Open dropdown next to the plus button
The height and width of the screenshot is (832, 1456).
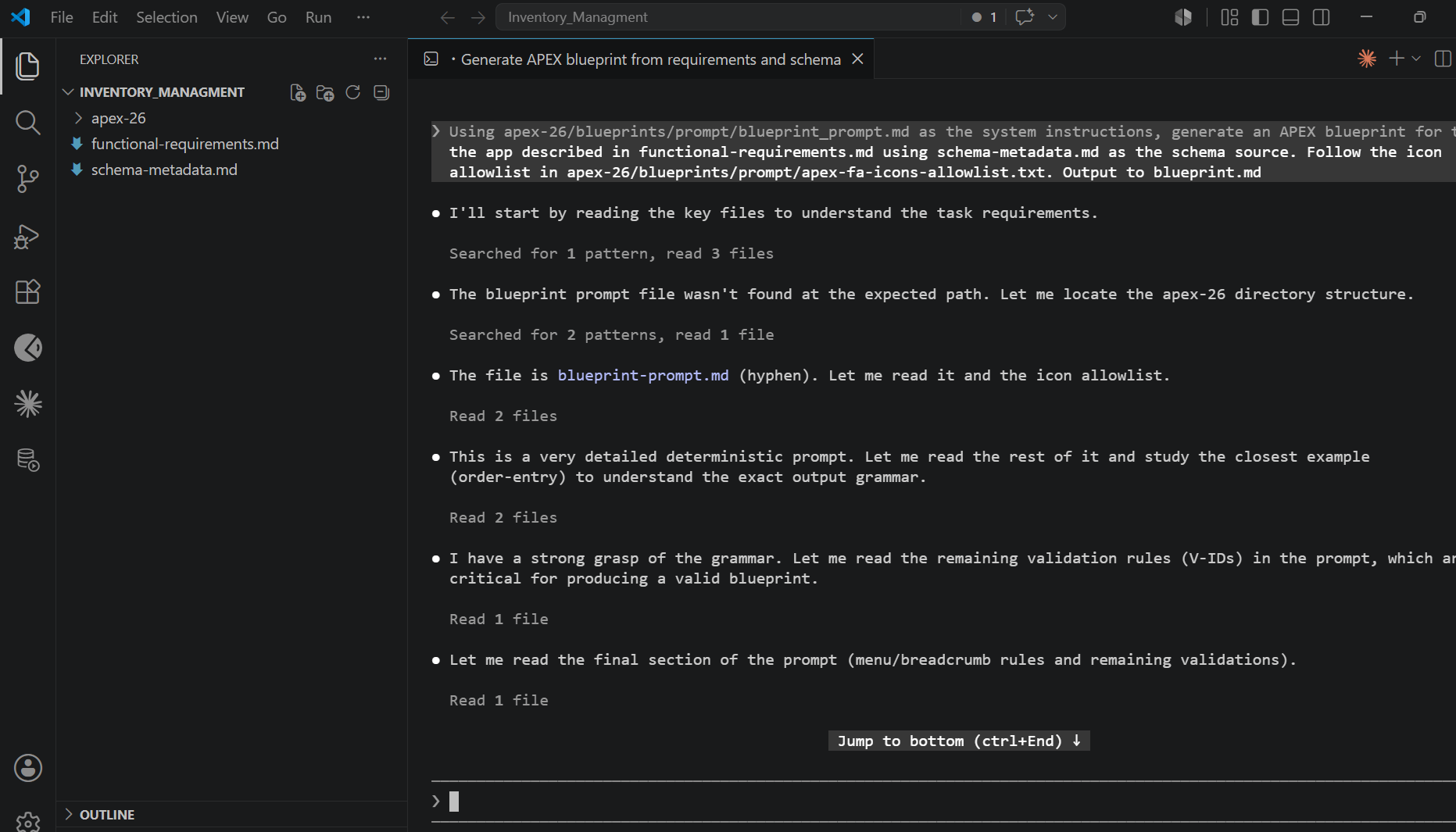coord(1416,59)
